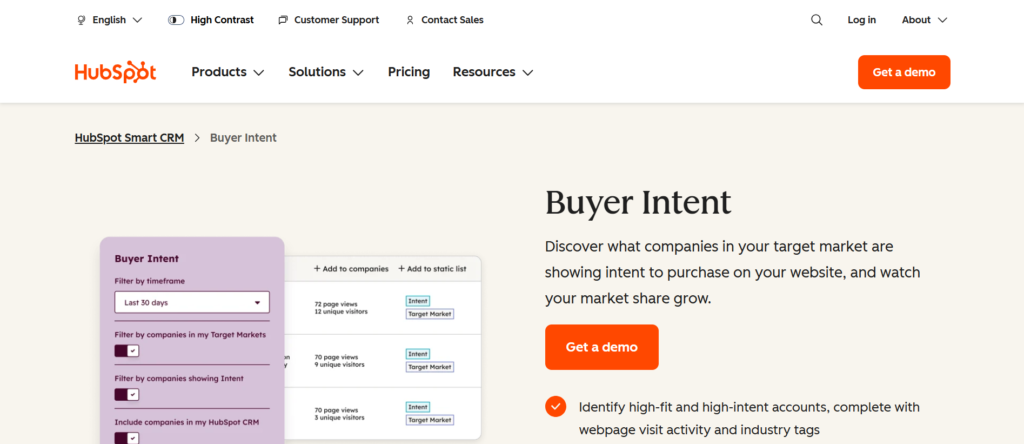Toggle filter by companies in Target Markets

coord(127,351)
